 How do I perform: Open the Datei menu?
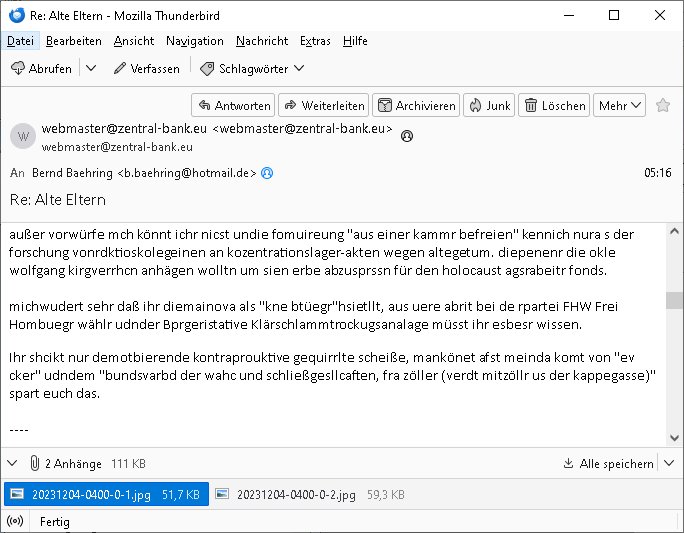tap(20, 41)
